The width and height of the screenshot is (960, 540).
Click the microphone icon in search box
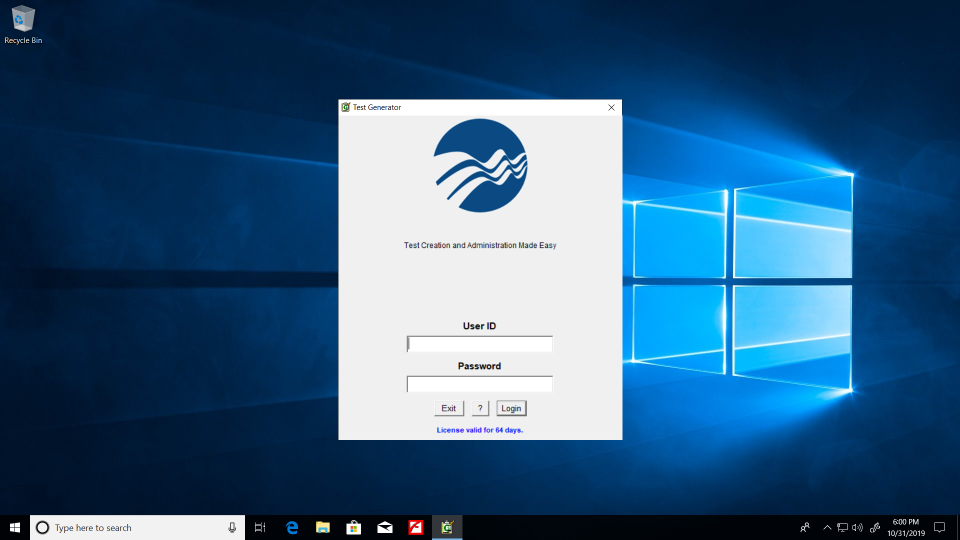click(232, 527)
